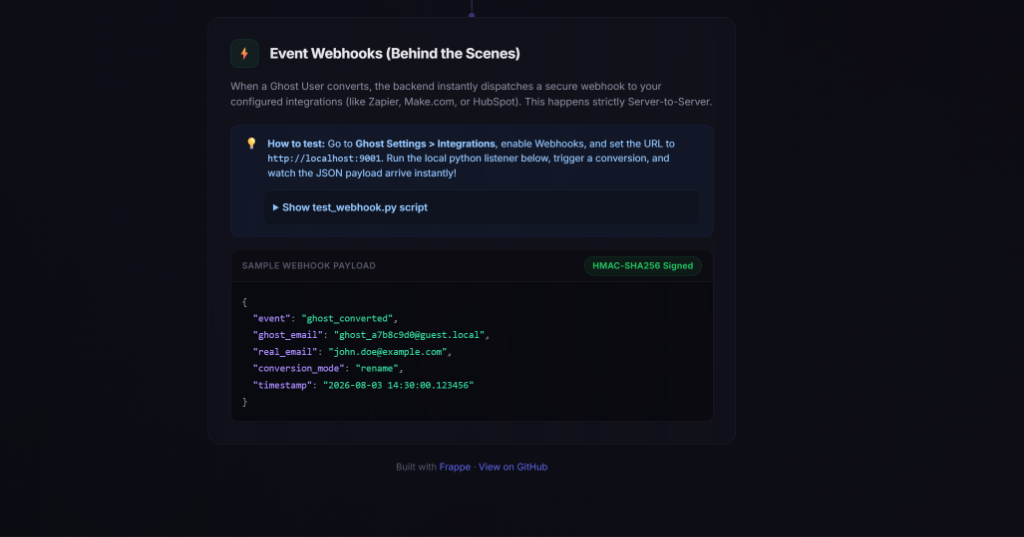The height and width of the screenshot is (537, 1024).
Task: Click the Event Webhooks (Behind the Scenes) heading
Action: 394,54
